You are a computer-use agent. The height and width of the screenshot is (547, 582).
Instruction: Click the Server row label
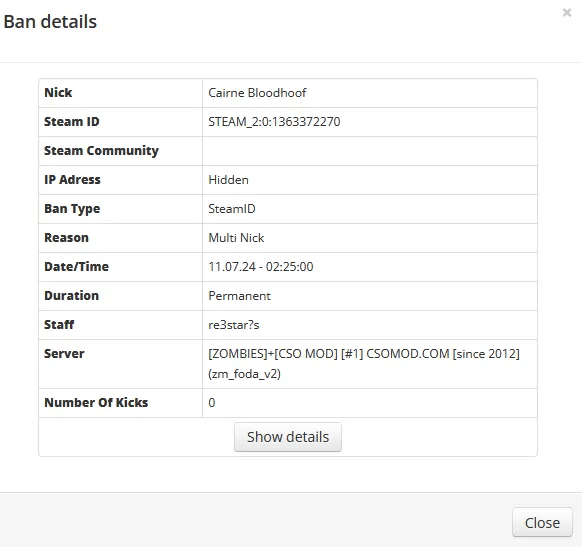[x=64, y=354]
